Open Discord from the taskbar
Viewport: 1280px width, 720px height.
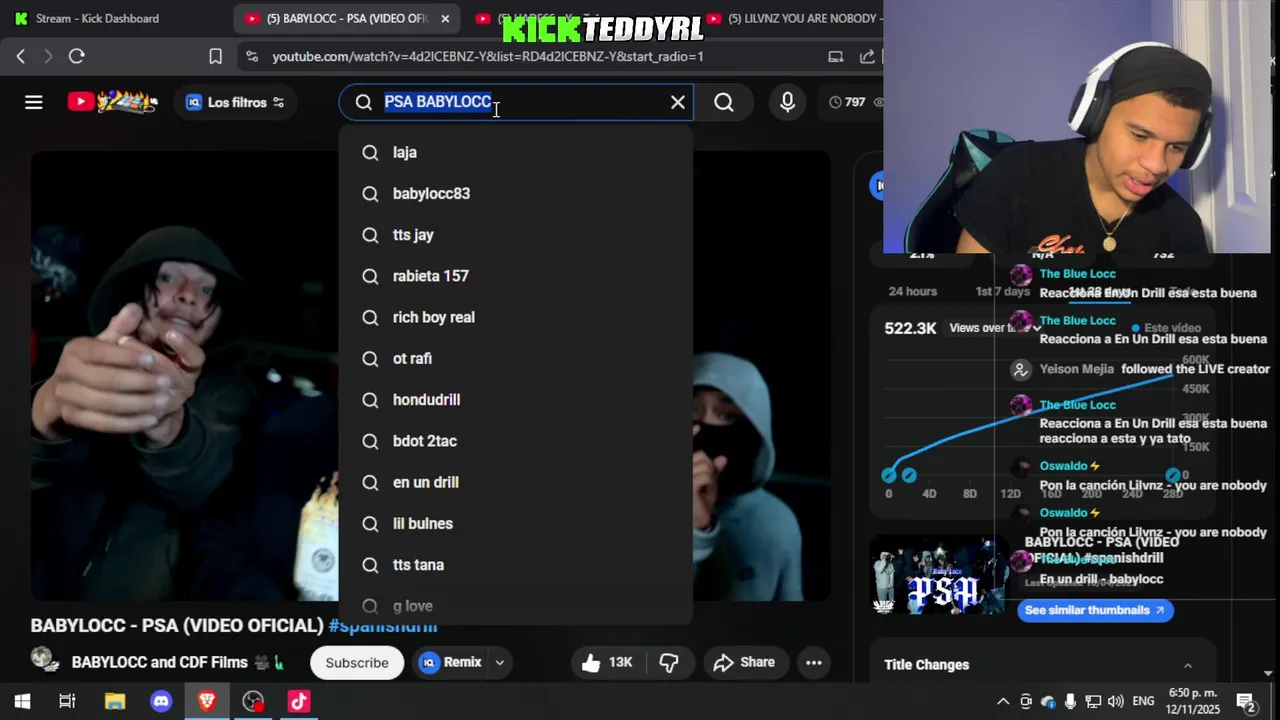click(x=161, y=701)
